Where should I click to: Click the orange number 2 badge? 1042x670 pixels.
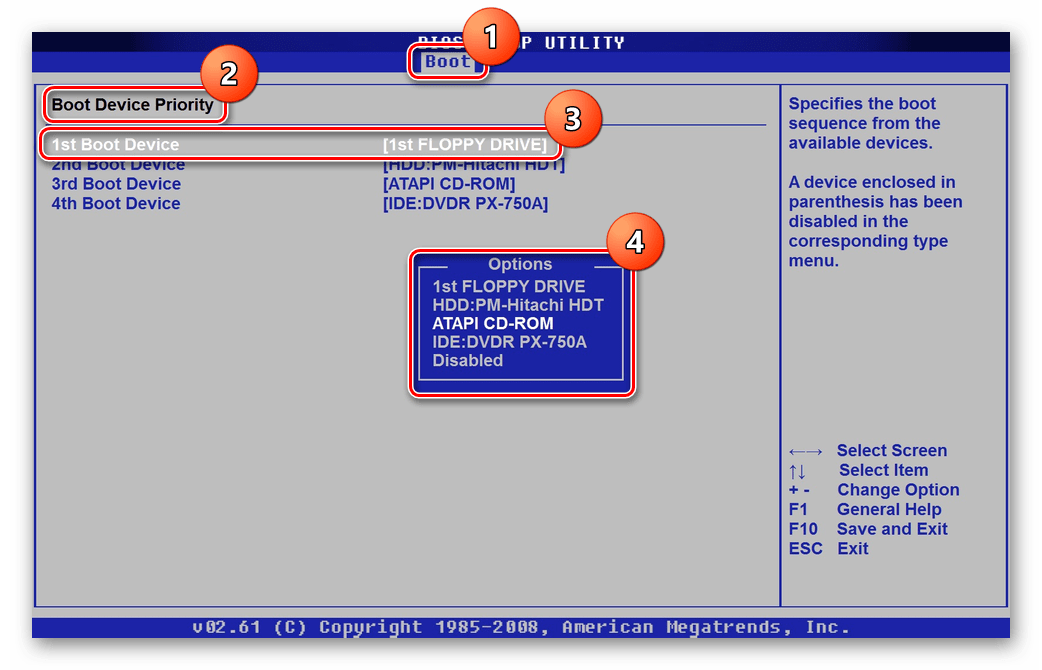coord(229,75)
